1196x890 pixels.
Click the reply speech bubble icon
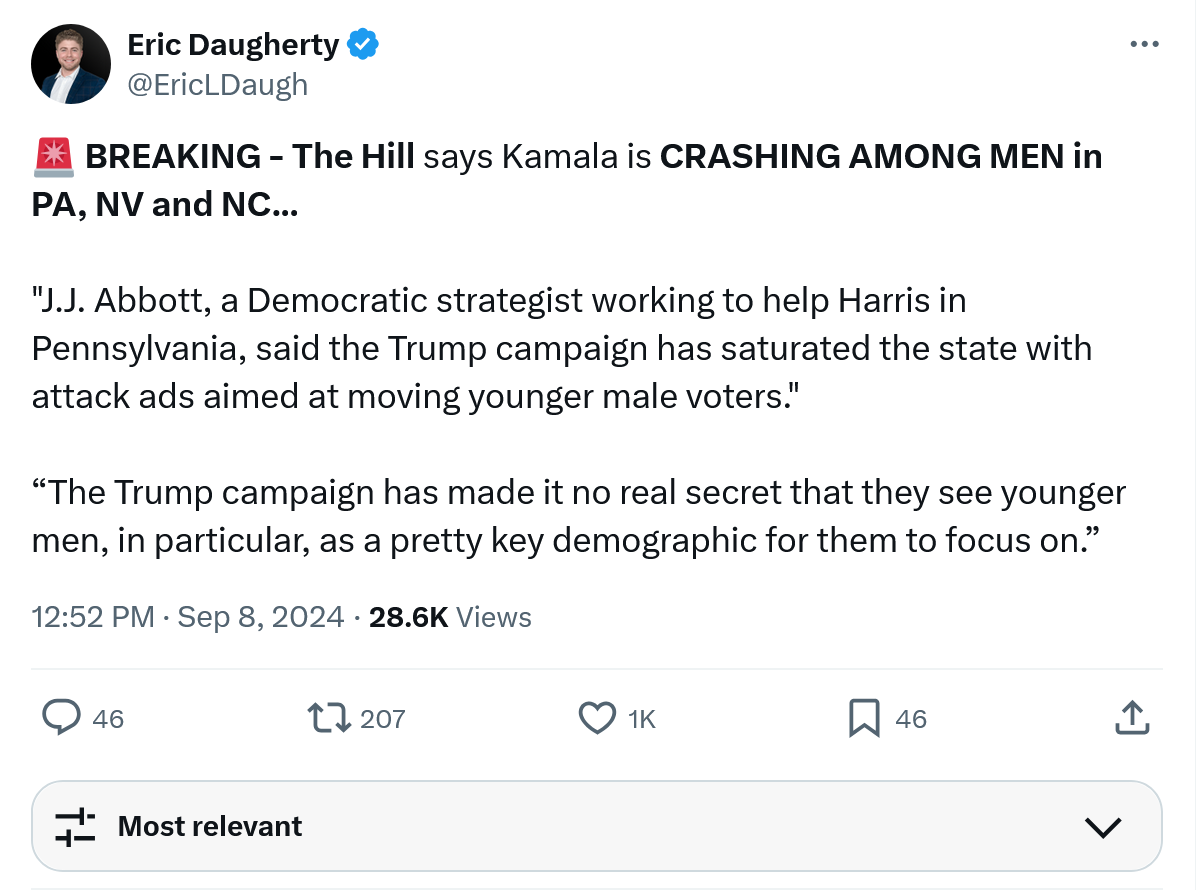click(61, 717)
